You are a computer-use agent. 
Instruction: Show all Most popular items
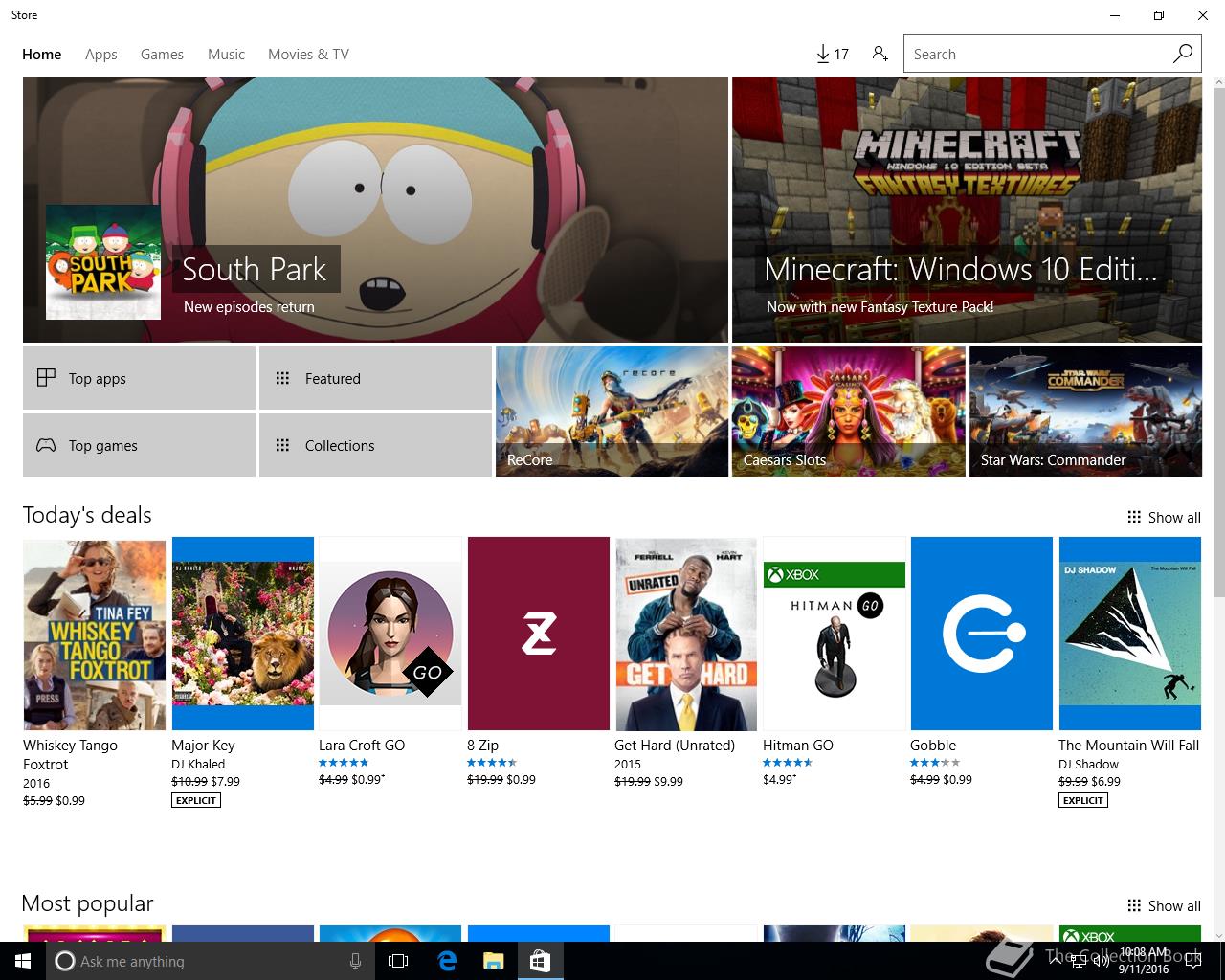[x=1164, y=905]
